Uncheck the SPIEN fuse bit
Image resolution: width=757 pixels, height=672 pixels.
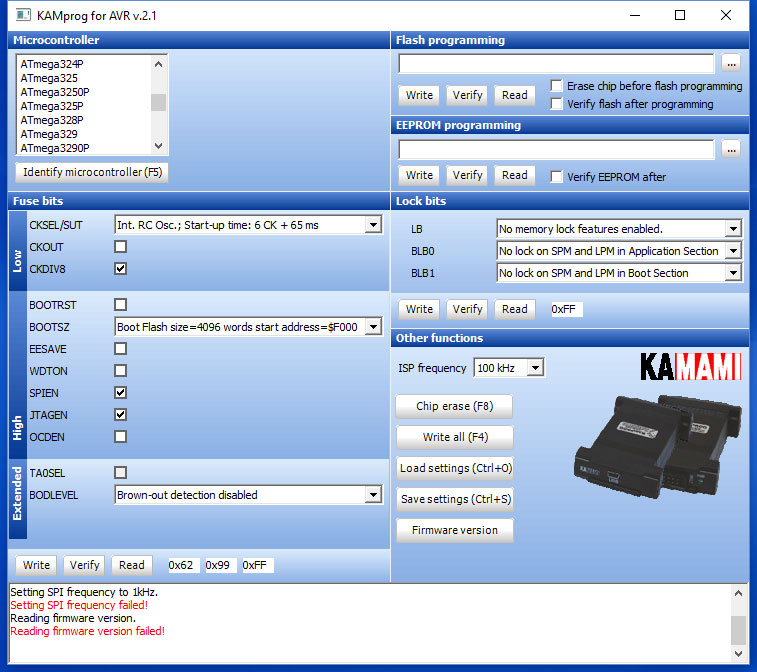[x=121, y=392]
